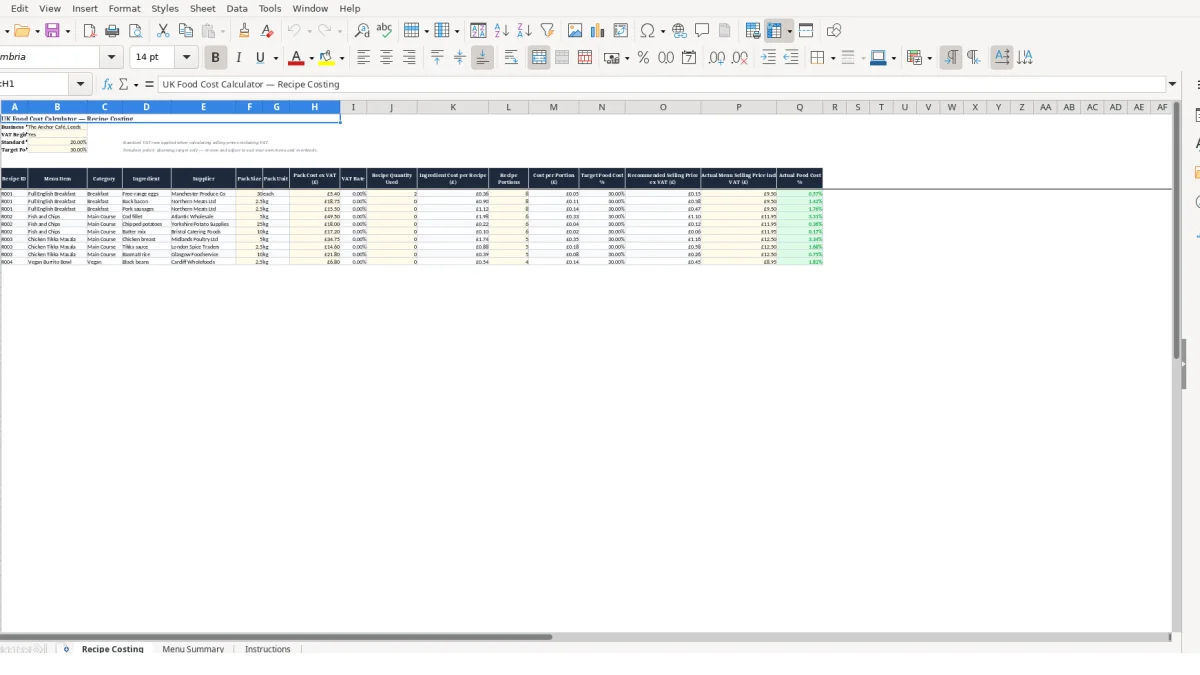Select column P header
The width and height of the screenshot is (1200, 675).
pyautogui.click(x=739, y=107)
